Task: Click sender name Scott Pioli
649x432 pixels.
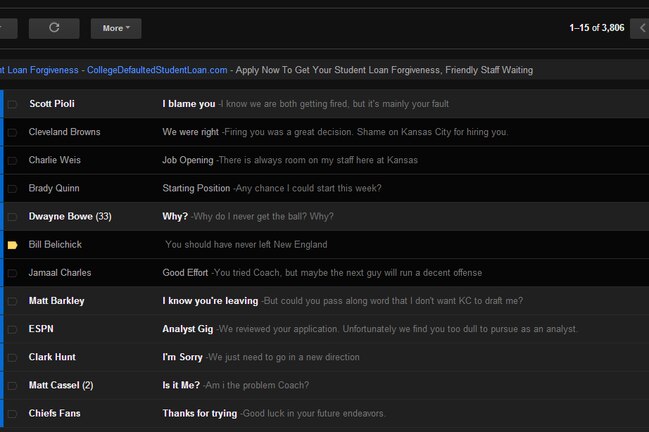Action: pyautogui.click(x=52, y=104)
